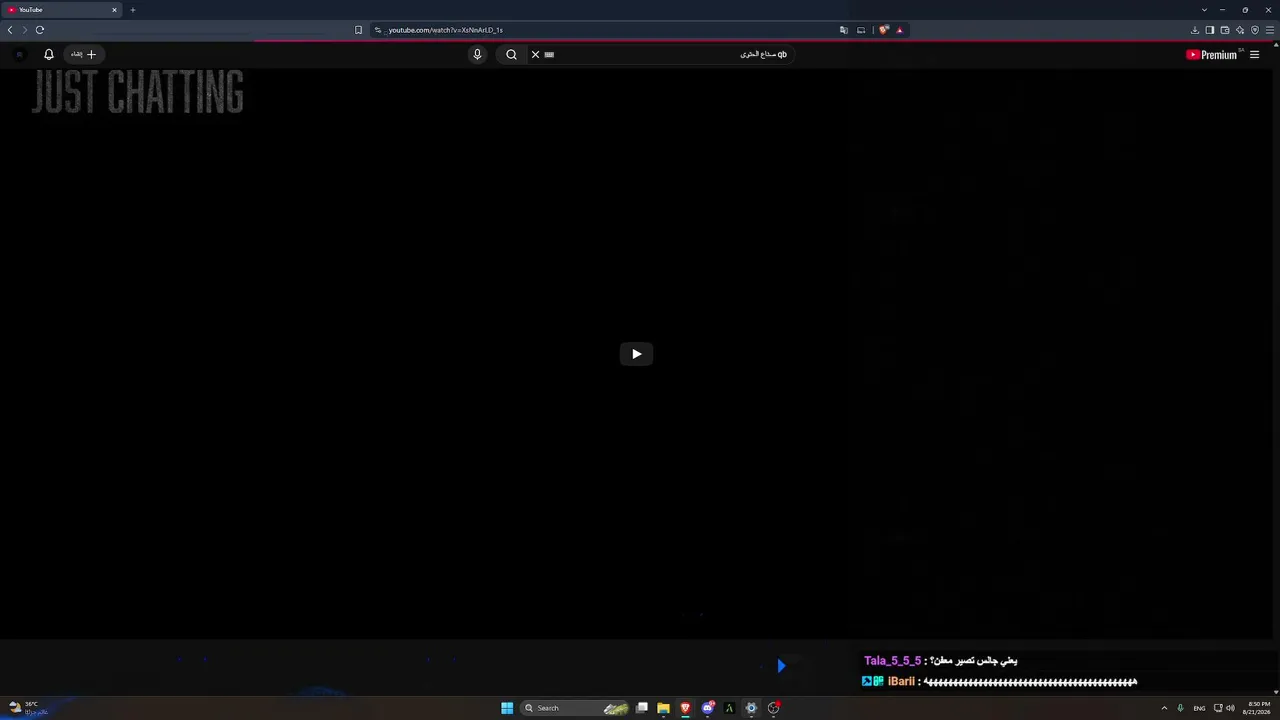The height and width of the screenshot is (720, 1280).
Task: Open Settings gear from taskbar
Action: pyautogui.click(x=751, y=708)
